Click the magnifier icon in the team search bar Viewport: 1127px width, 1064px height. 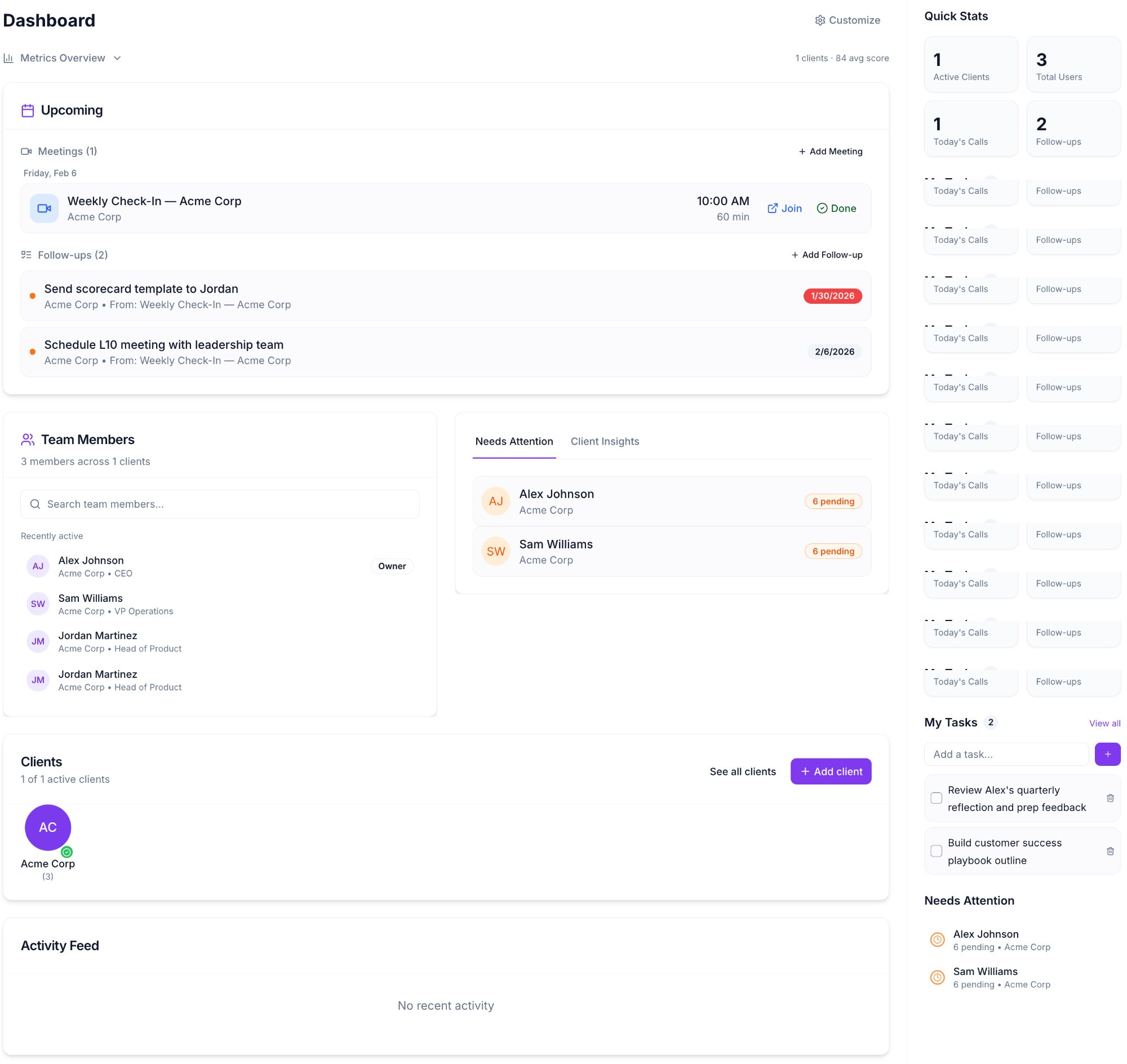point(34,504)
